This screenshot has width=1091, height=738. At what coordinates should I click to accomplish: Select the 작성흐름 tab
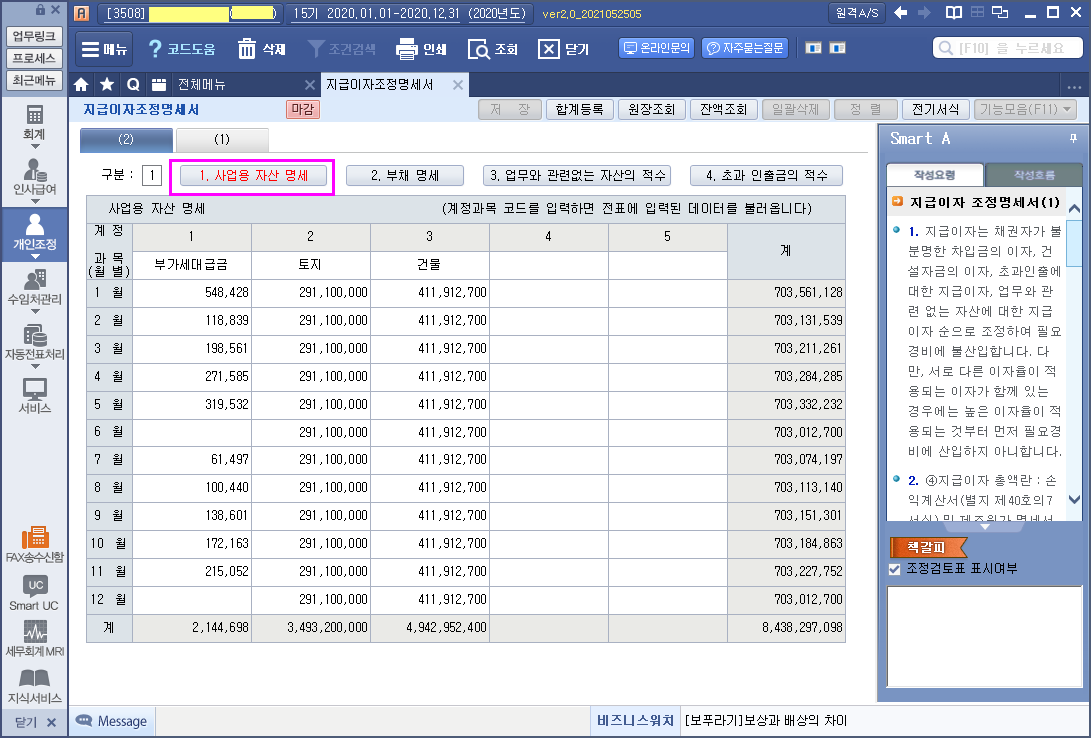[x=1033, y=174]
